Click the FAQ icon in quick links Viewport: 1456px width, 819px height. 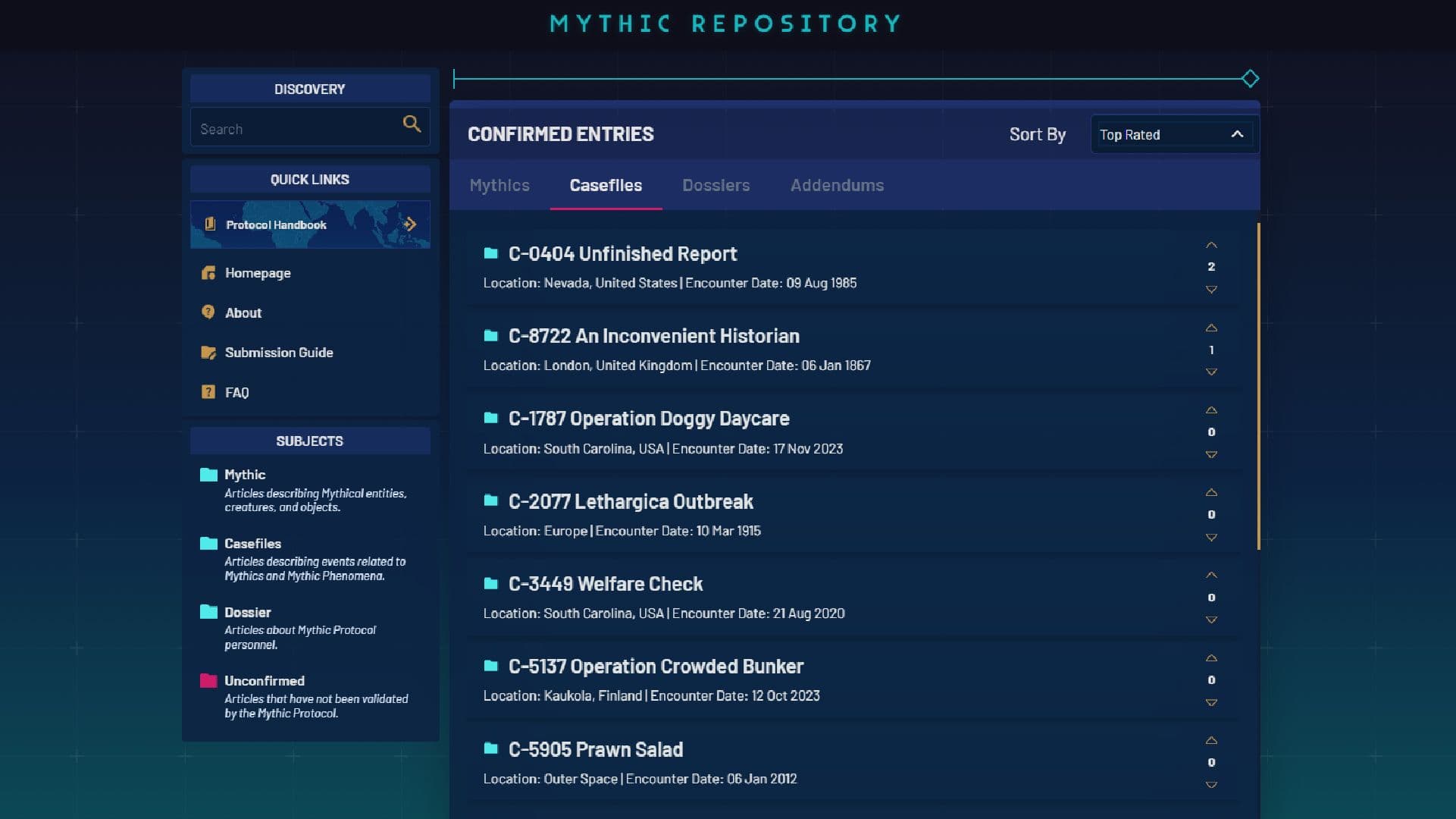208,392
